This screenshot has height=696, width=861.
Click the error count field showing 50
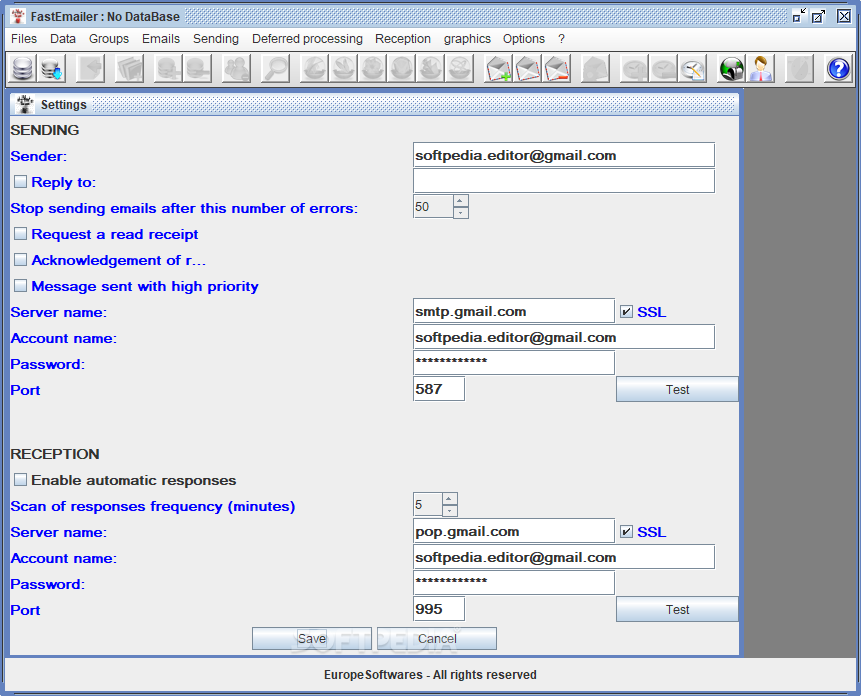pos(433,206)
